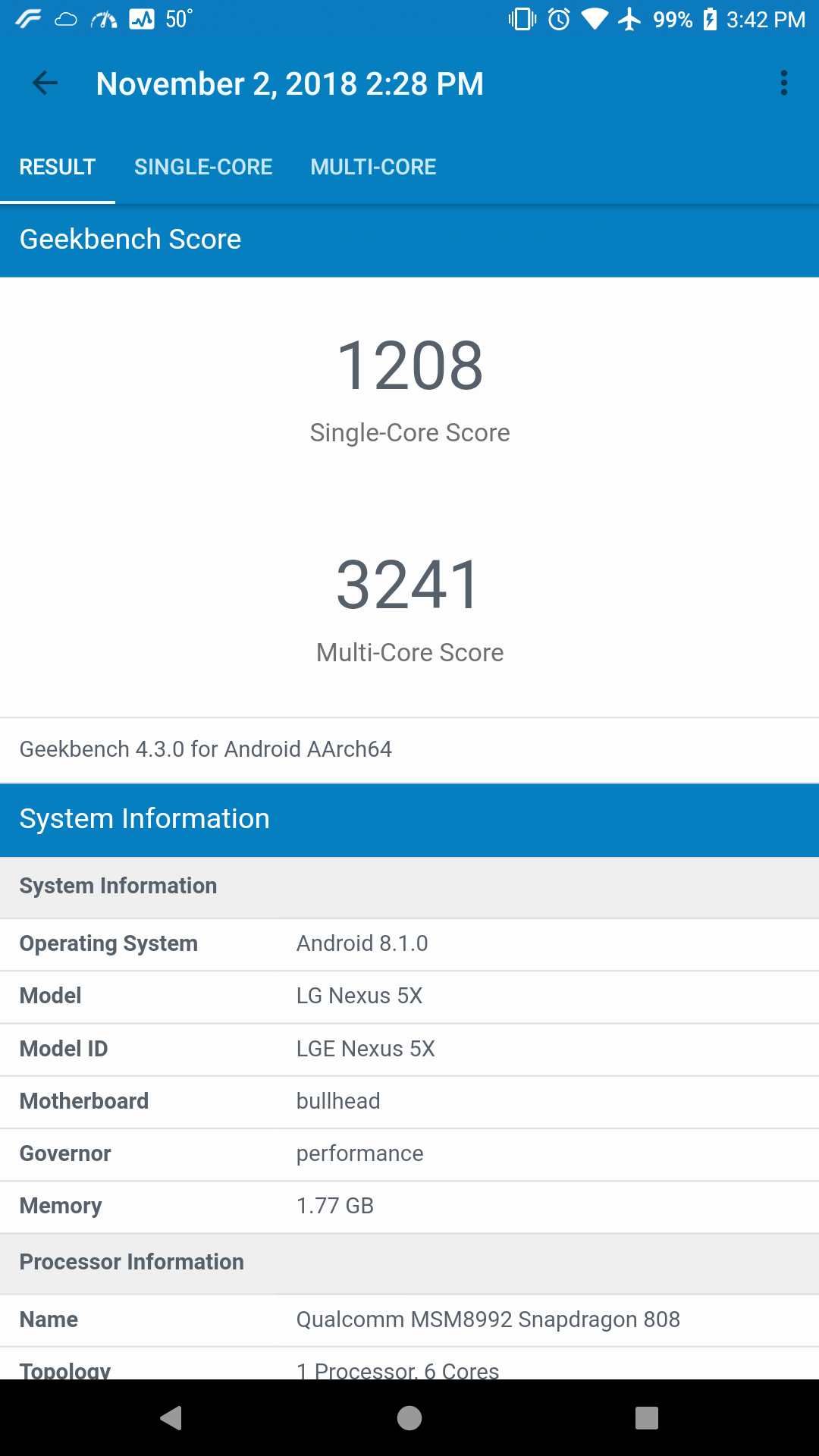Tap the 3:42 PM status bar clock
The height and width of the screenshot is (1456, 819).
pyautogui.click(x=766, y=19)
